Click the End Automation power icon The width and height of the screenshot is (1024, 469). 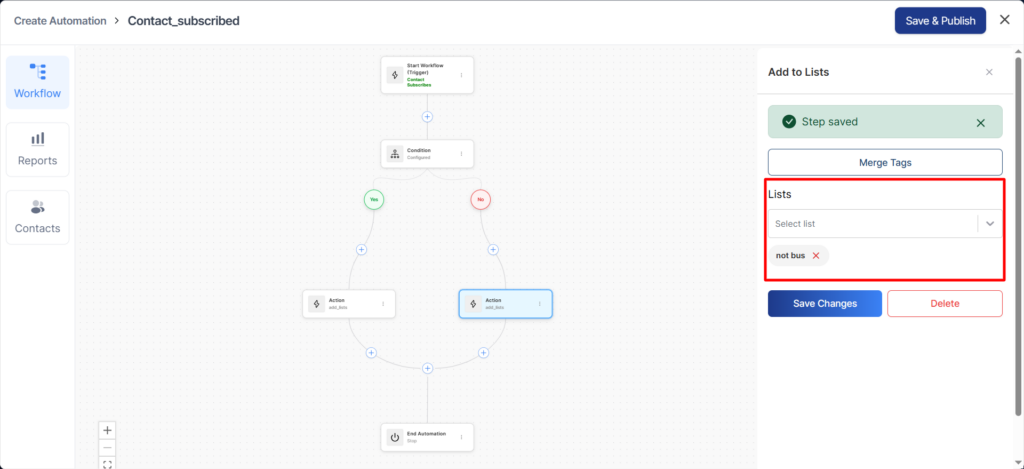point(395,437)
